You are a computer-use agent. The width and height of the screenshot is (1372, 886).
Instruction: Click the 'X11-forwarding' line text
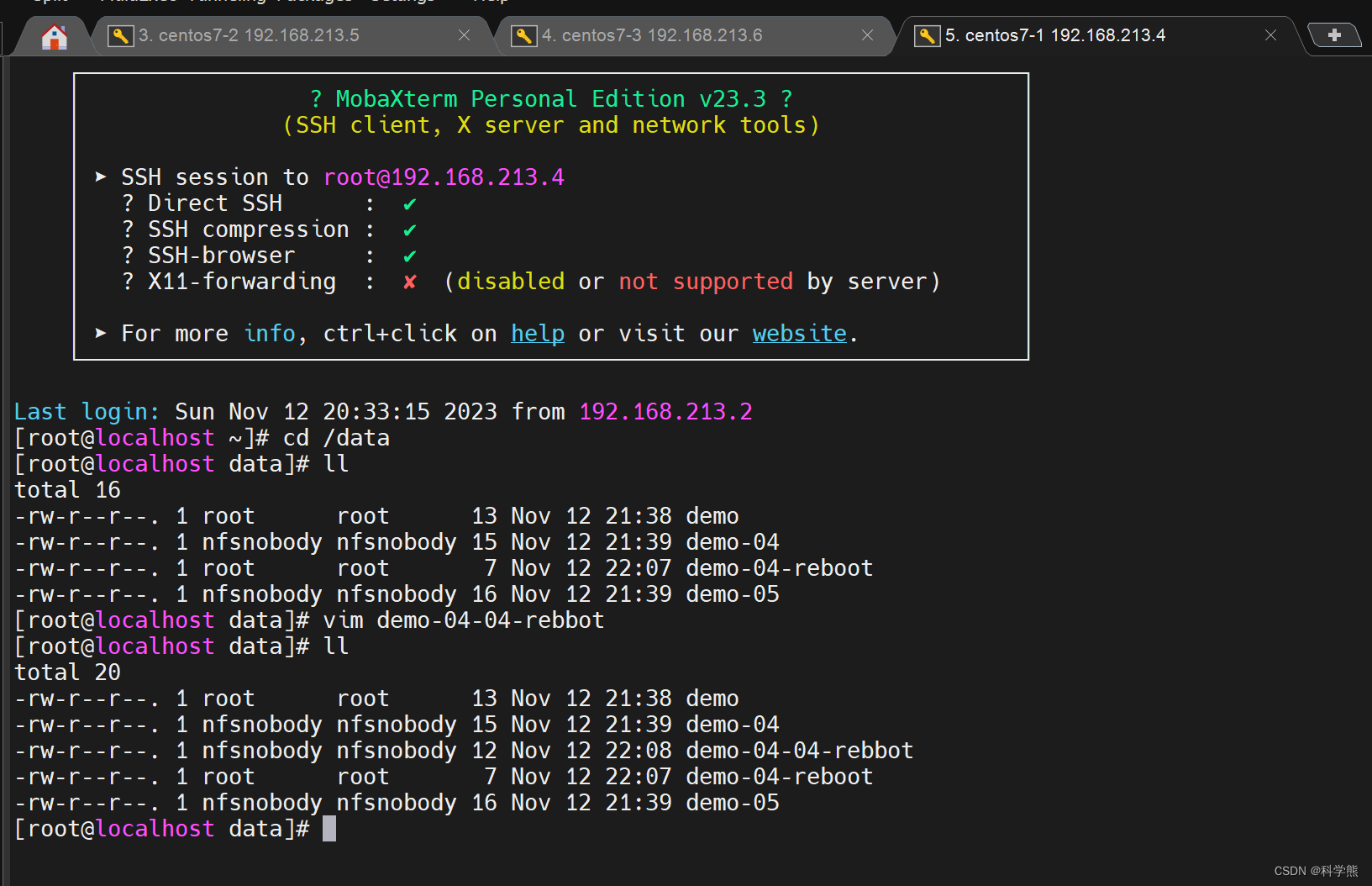(x=242, y=282)
